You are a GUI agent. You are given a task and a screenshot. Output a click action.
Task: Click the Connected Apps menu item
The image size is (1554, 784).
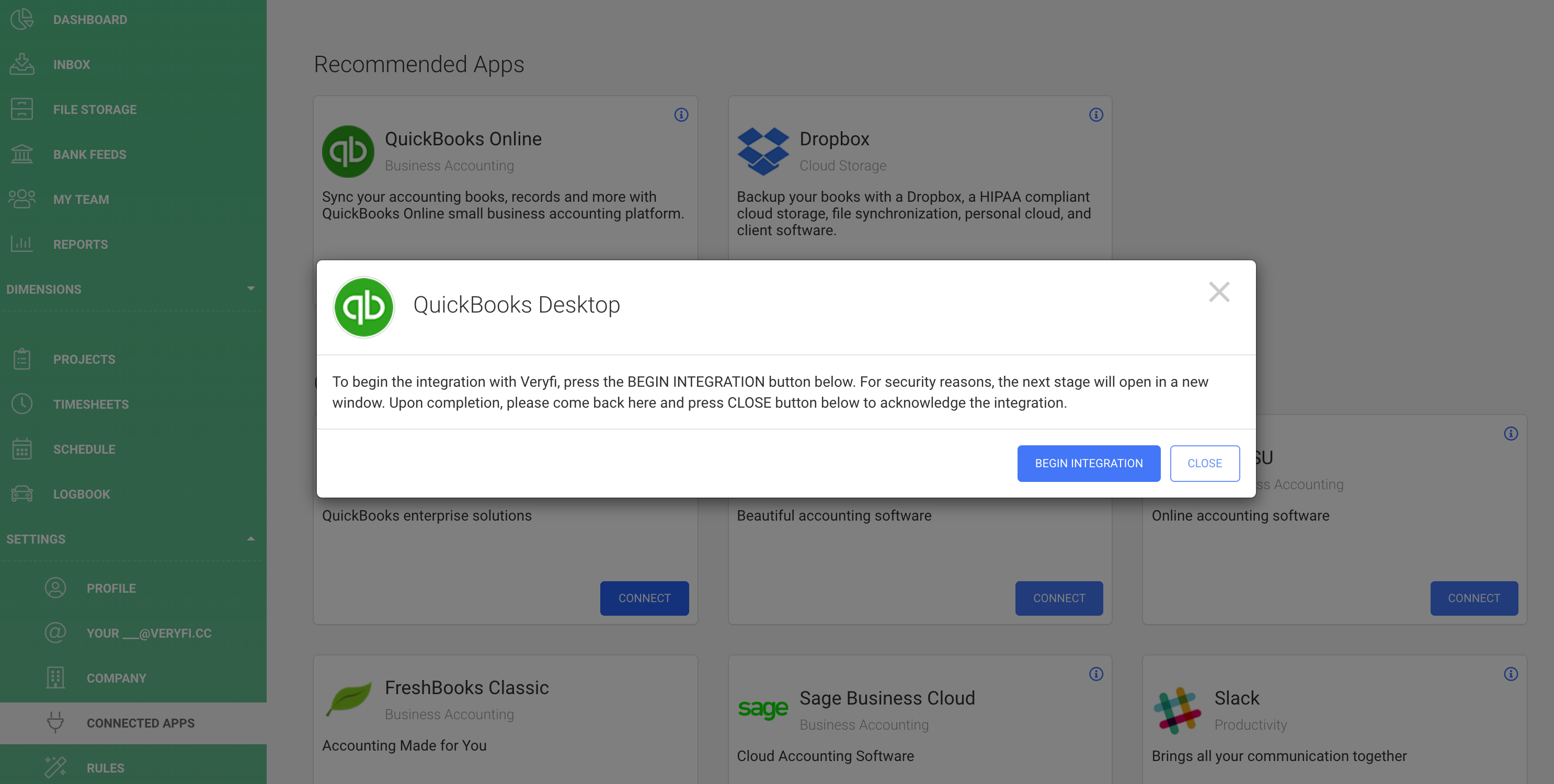(x=139, y=722)
